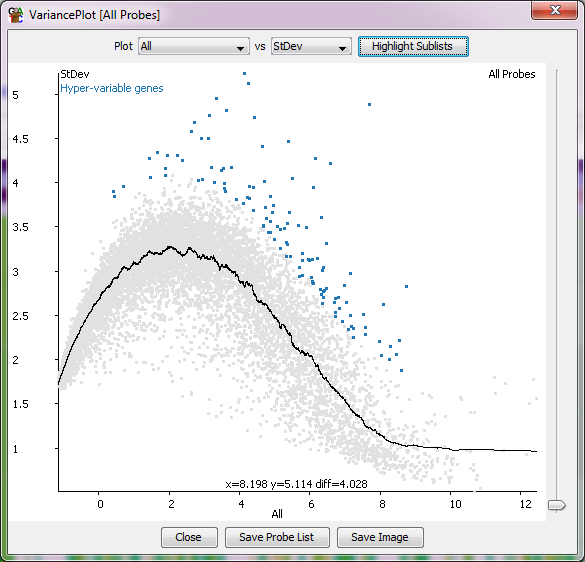Click the title 'VariancePlot [All Probes]'
This screenshot has height=562, width=585.
point(94,15)
